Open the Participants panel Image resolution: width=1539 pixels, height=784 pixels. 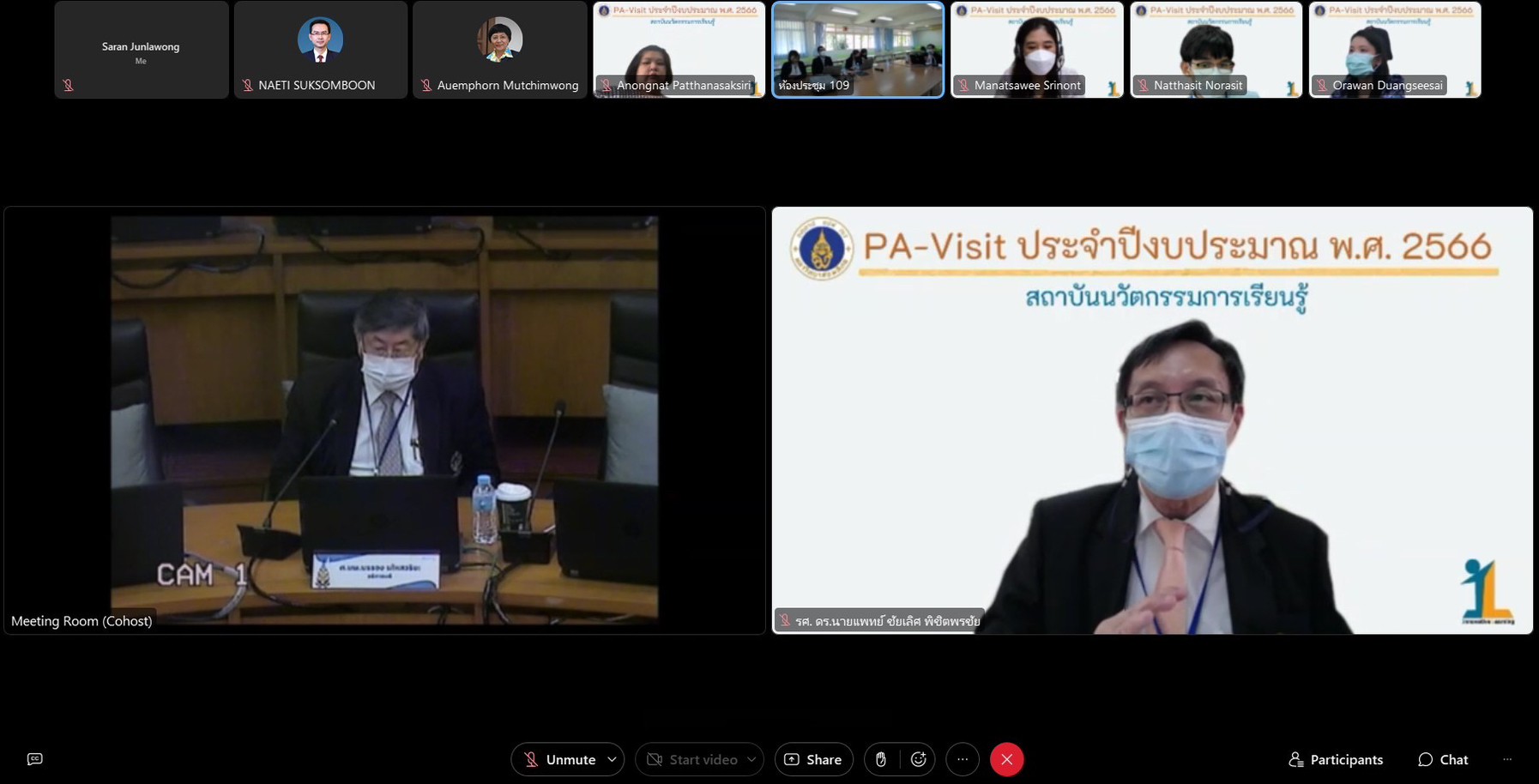point(1336,759)
